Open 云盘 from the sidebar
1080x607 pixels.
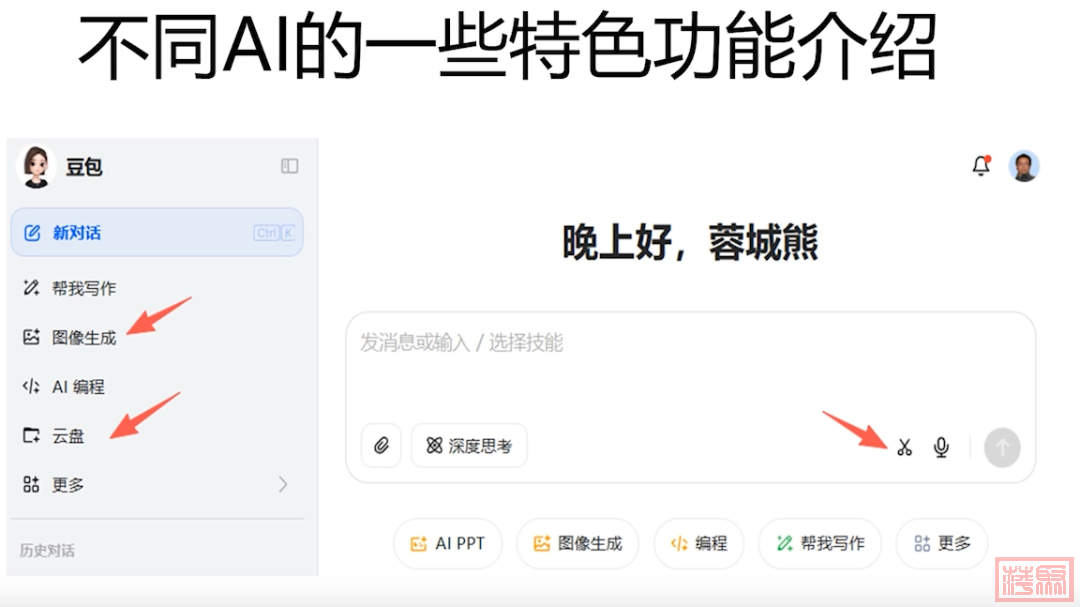(x=68, y=436)
